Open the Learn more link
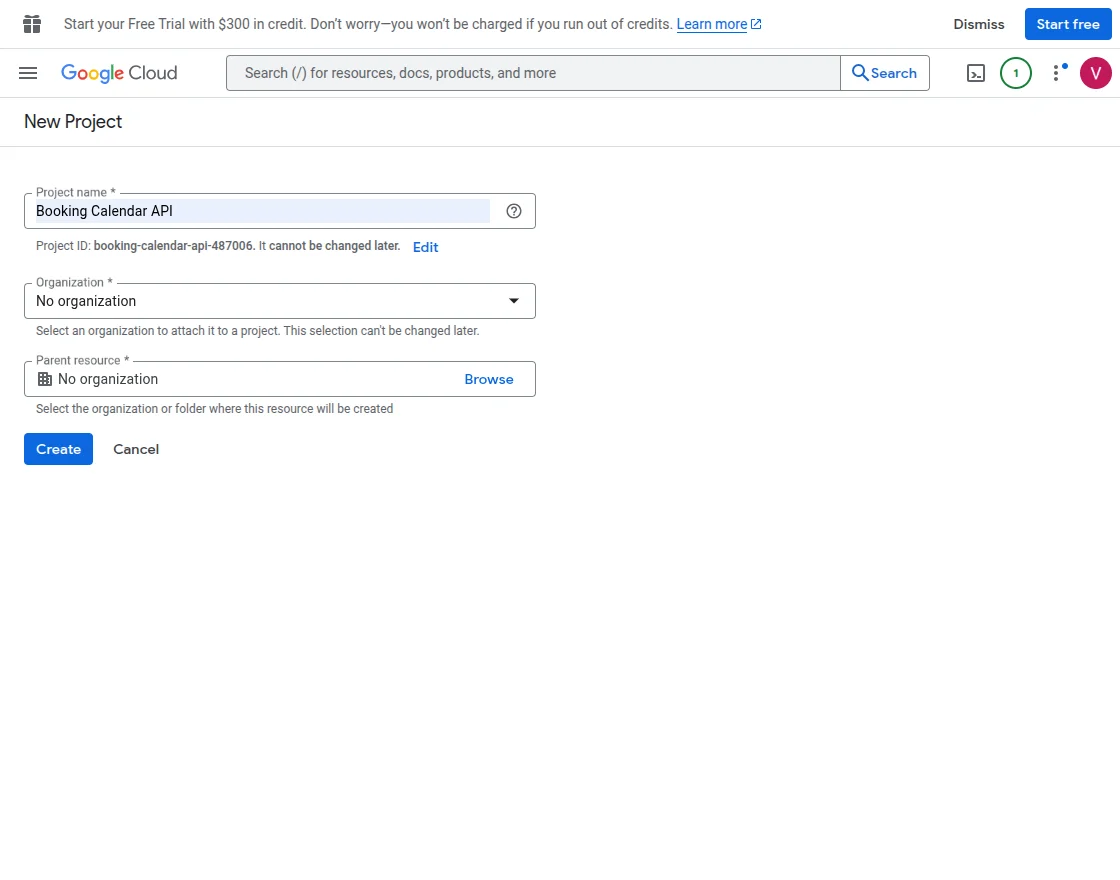This screenshot has height=880, width=1120. (712, 23)
